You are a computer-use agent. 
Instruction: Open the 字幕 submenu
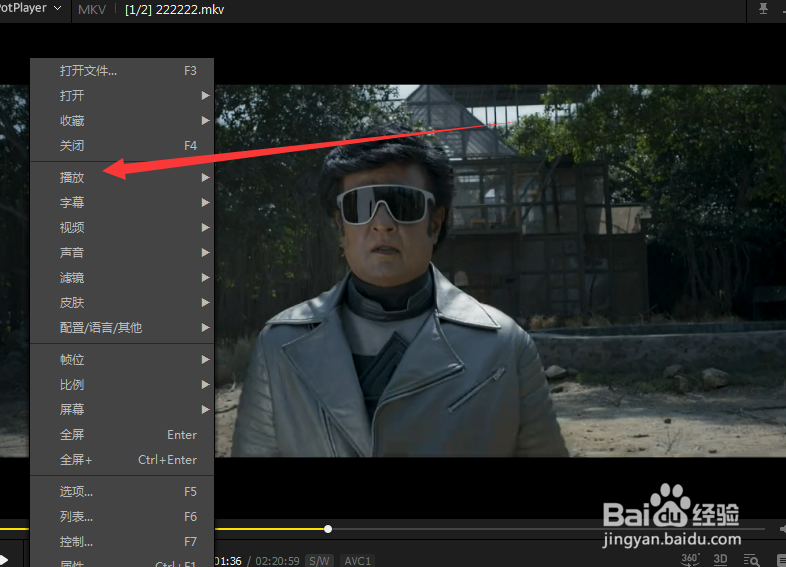pos(122,203)
